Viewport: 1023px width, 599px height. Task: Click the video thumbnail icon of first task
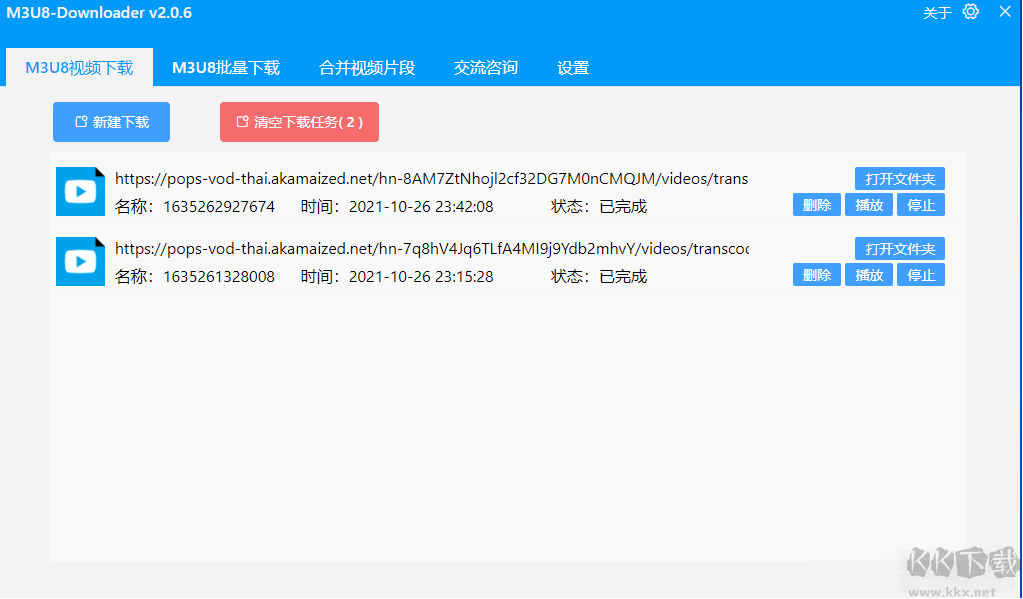(80, 190)
